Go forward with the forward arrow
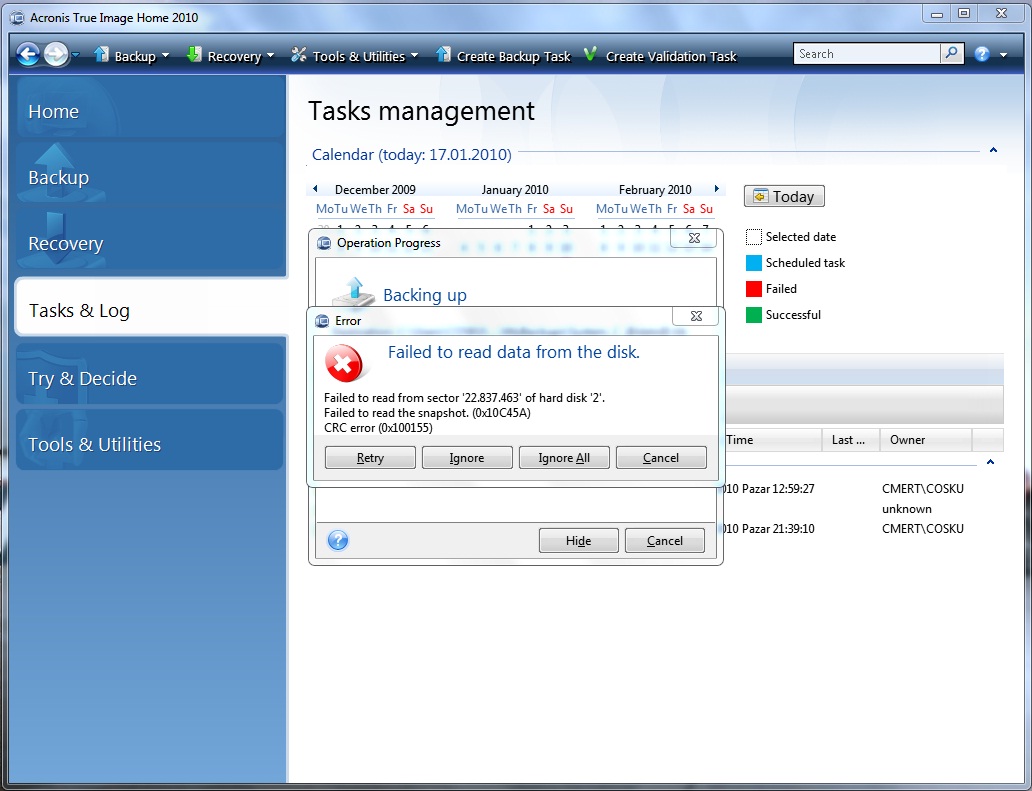 (56, 54)
